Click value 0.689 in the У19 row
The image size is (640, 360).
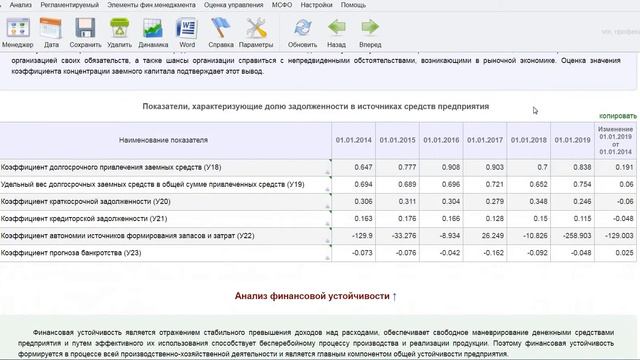click(x=407, y=184)
